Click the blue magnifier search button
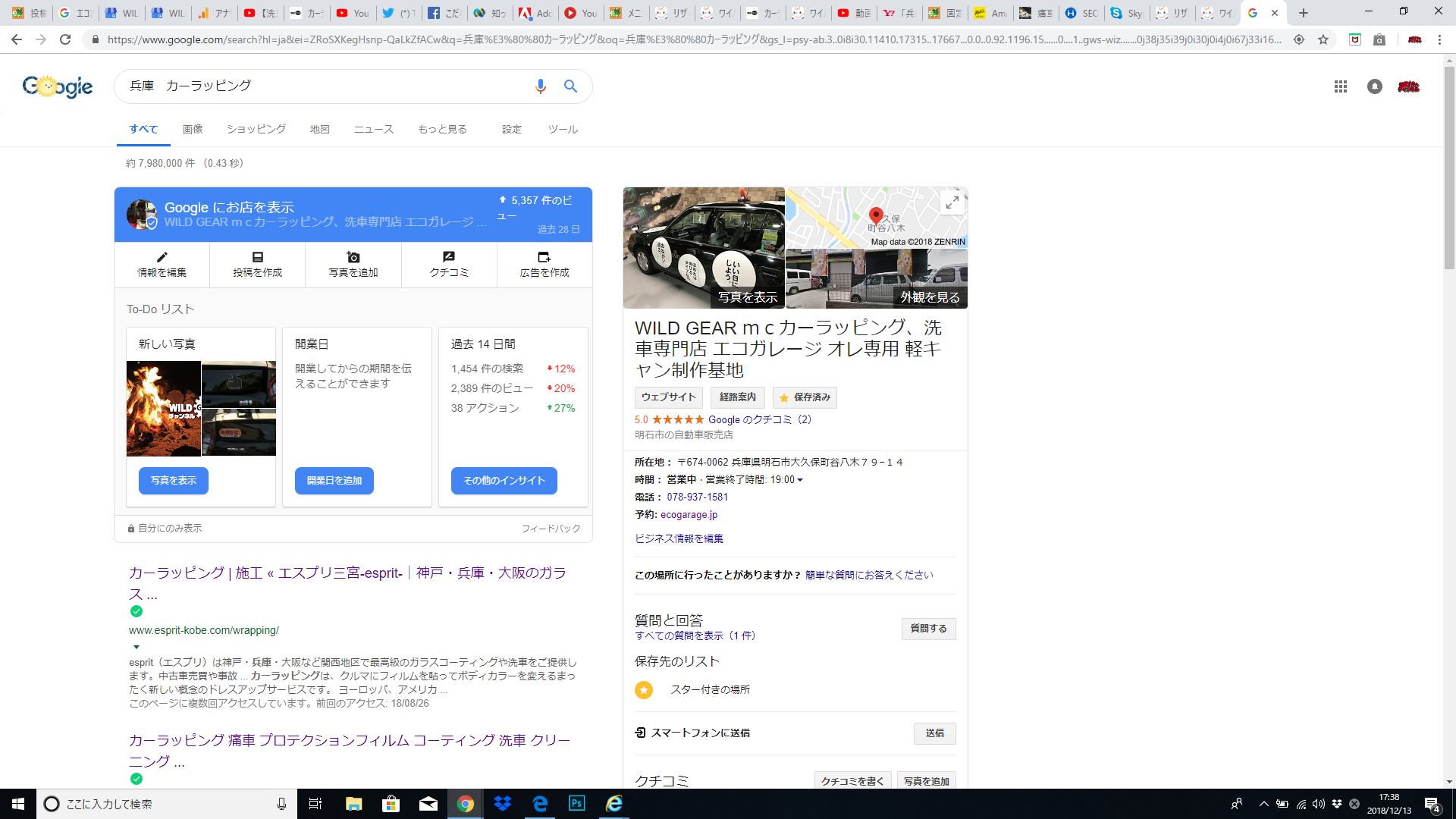 point(570,86)
